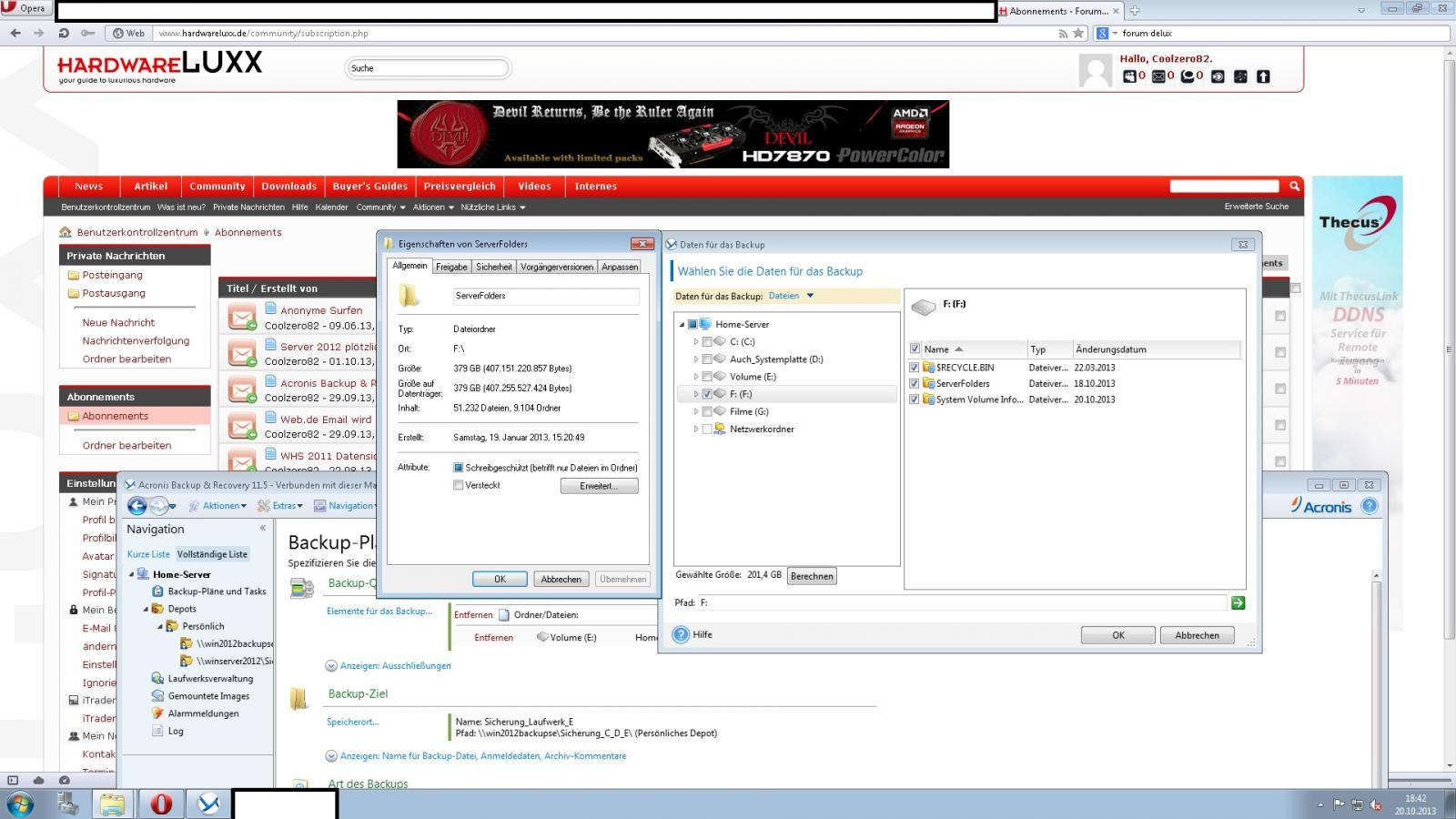Select Vollständige Liste navigation view
Image resolution: width=1456 pixels, height=819 pixels.
coord(212,554)
